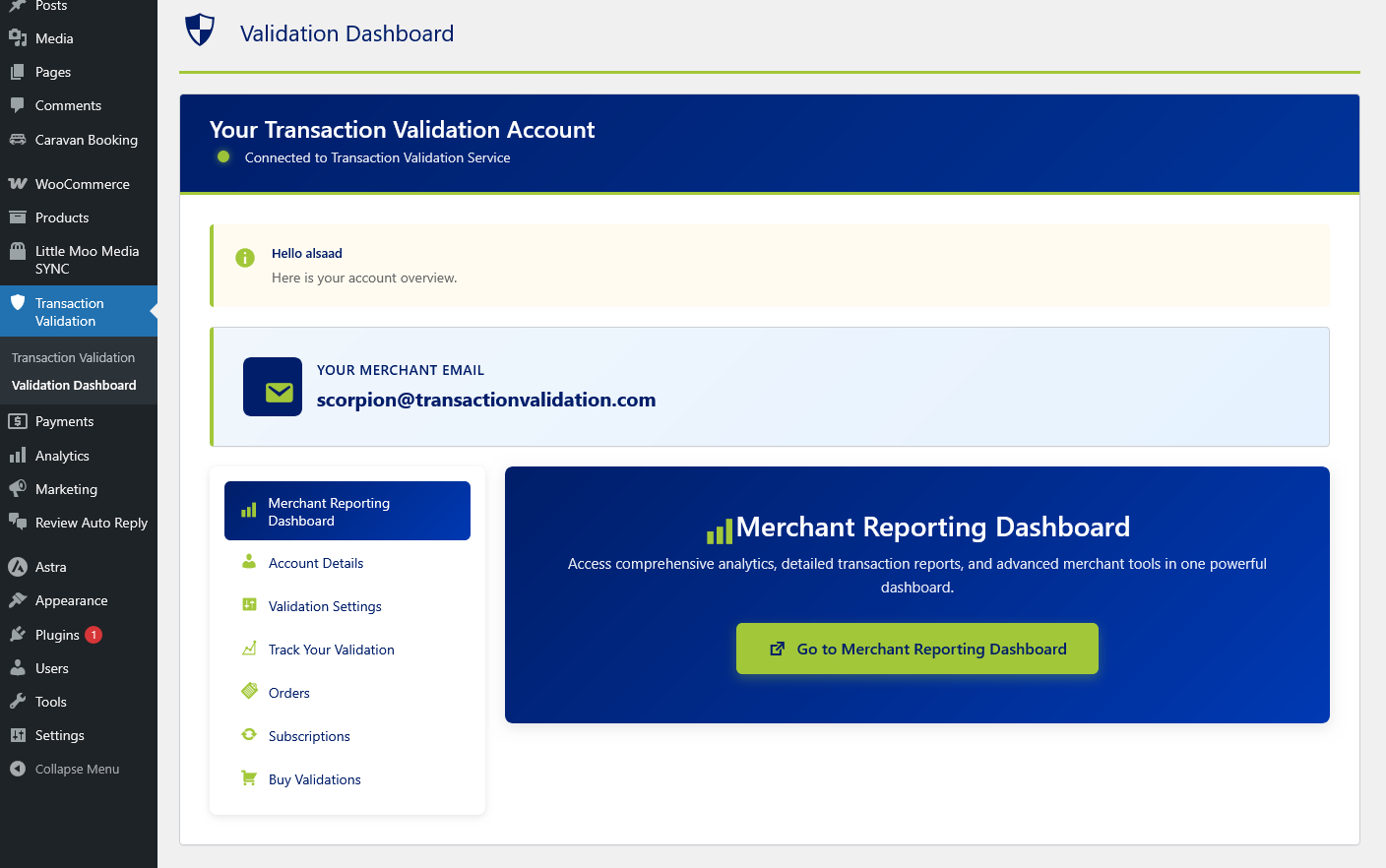Click the Caravan Booking car icon

(18, 140)
